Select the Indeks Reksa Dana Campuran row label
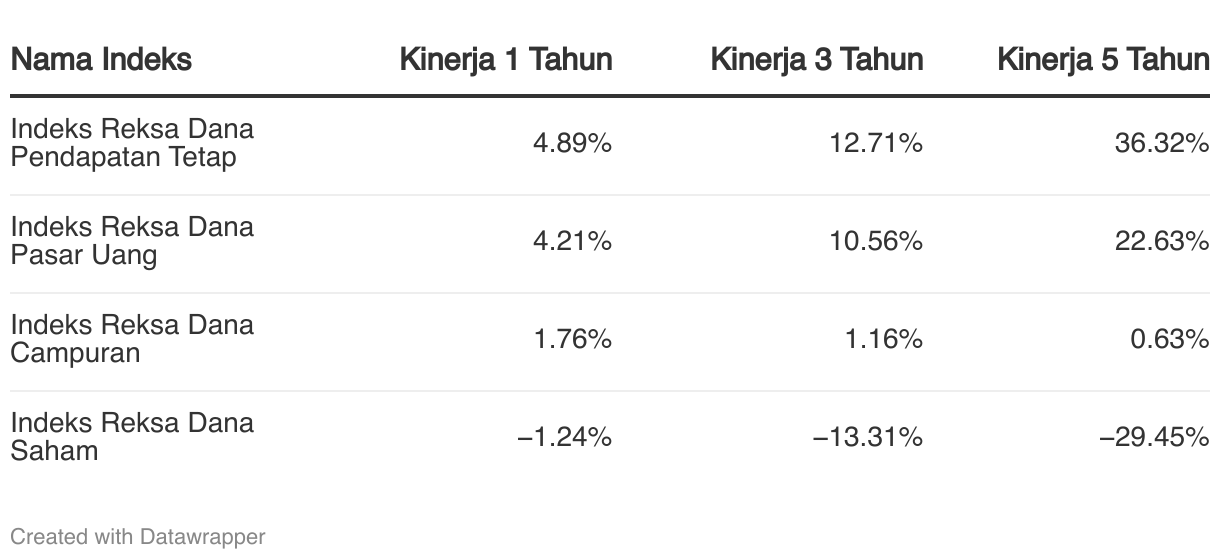Screen dimensions: 1220x560 pos(132,339)
